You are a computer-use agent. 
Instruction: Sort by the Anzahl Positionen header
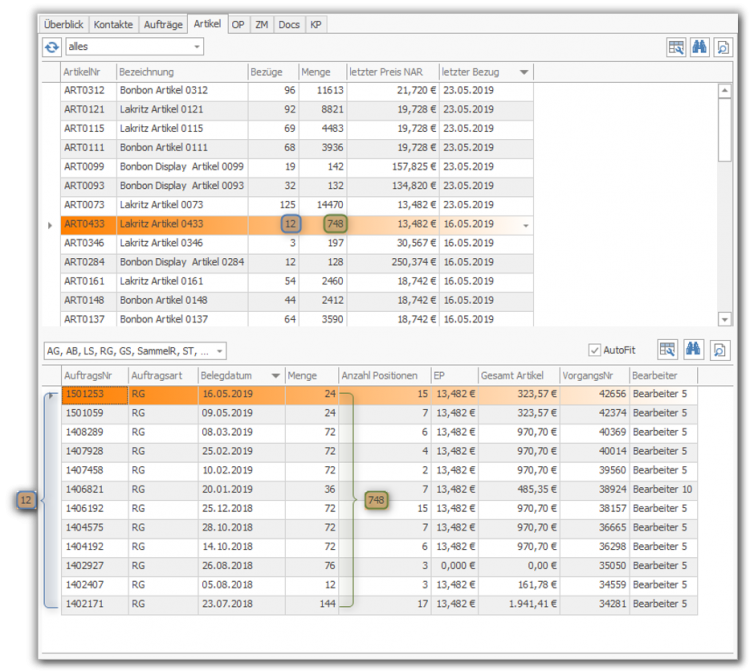click(x=385, y=376)
